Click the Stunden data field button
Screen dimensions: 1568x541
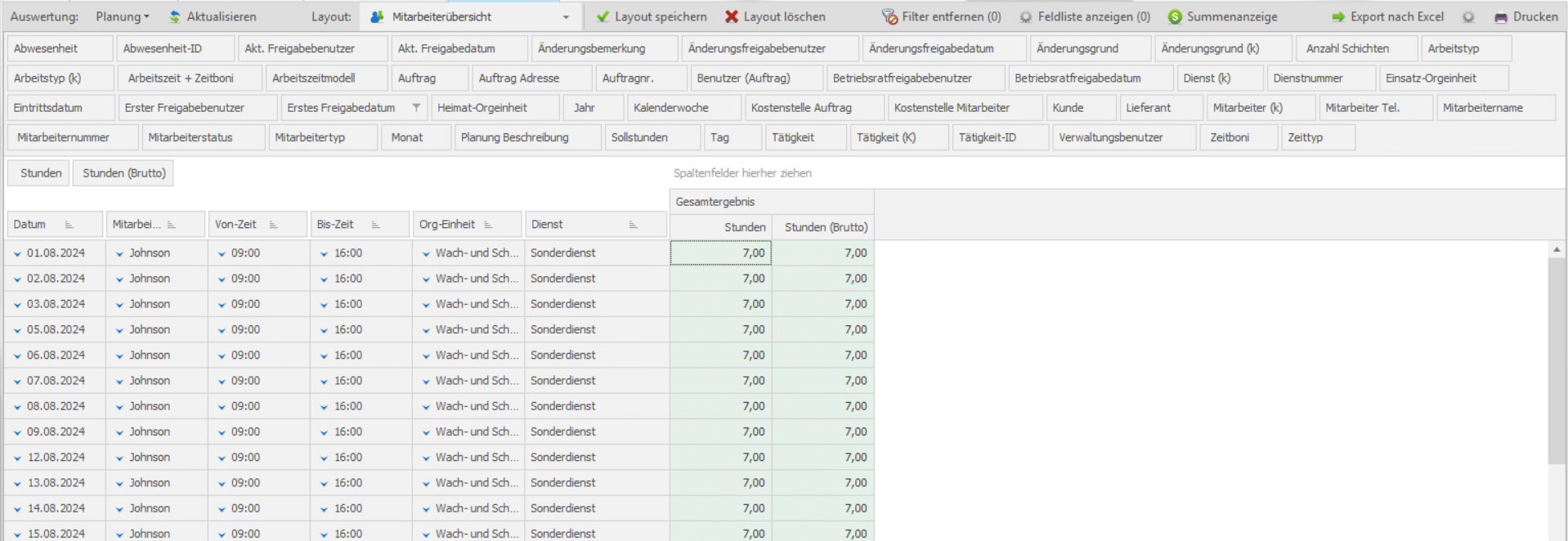(x=40, y=173)
